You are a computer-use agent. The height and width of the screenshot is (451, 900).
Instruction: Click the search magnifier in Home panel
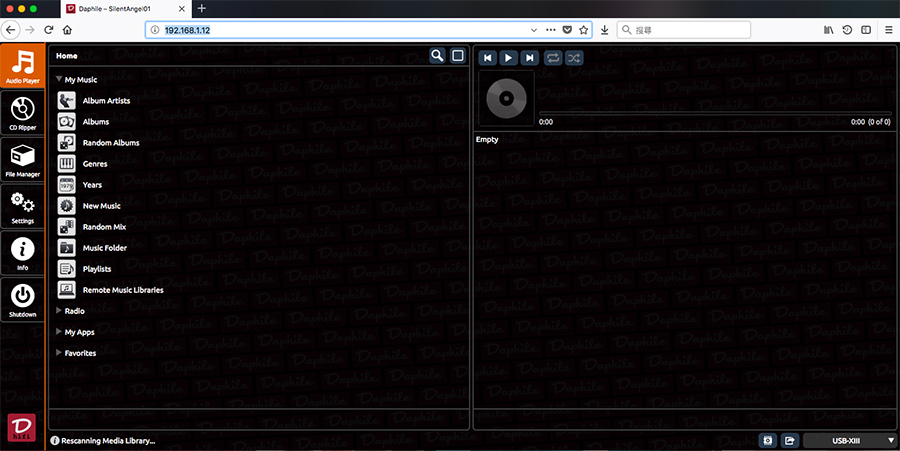[437, 56]
